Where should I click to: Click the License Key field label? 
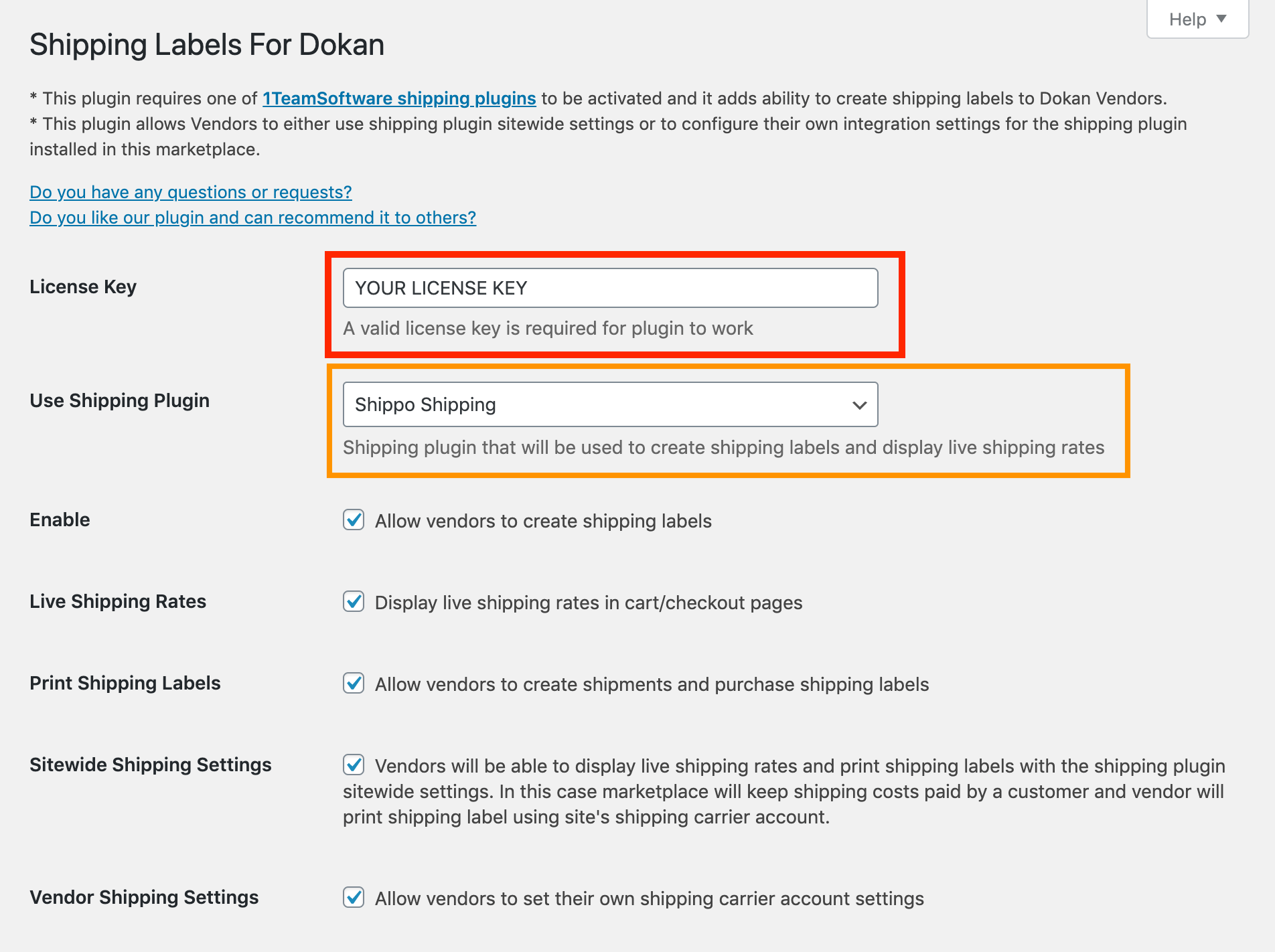coord(83,287)
